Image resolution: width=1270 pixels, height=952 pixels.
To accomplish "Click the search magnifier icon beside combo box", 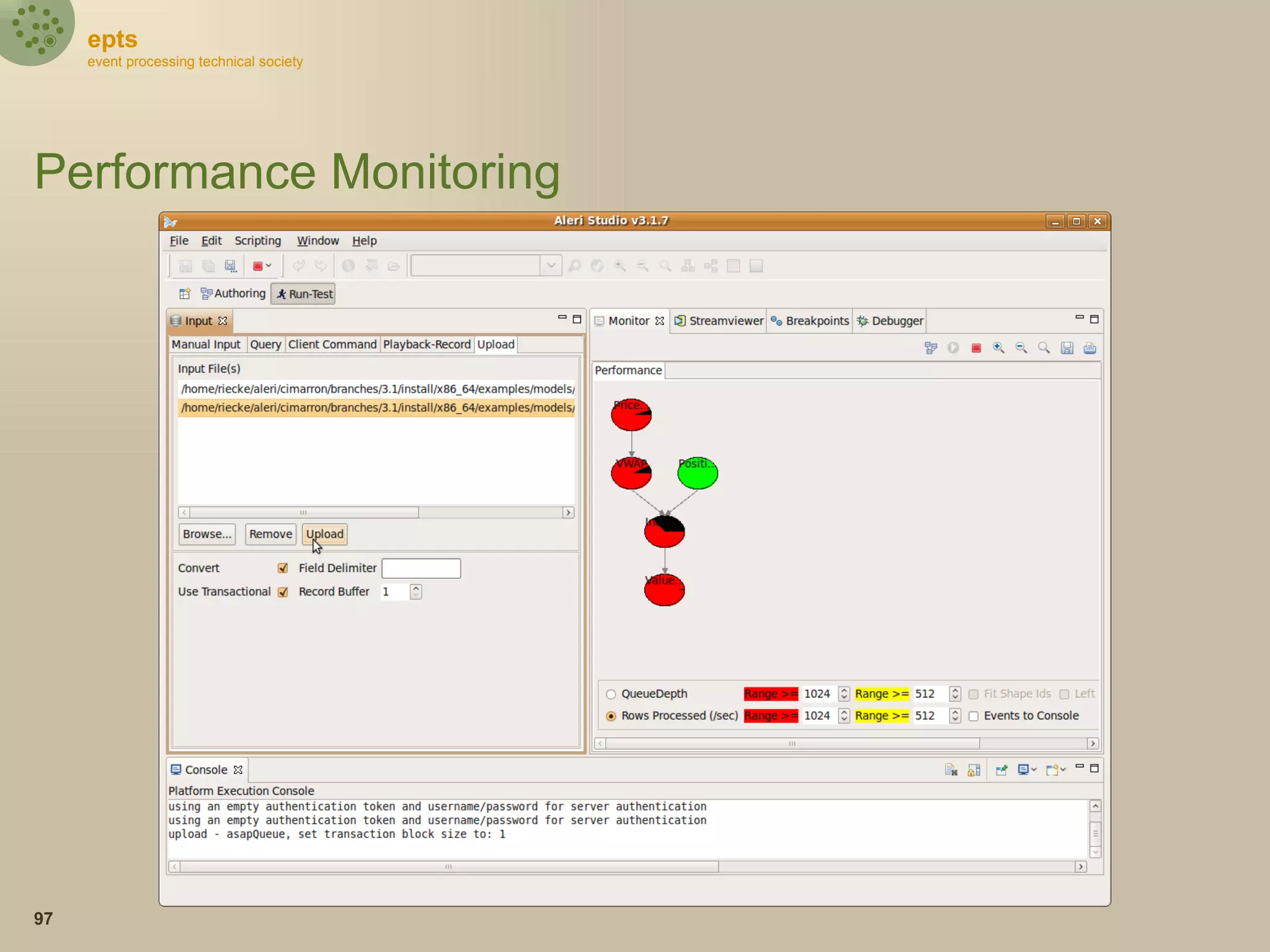I will click(x=575, y=267).
